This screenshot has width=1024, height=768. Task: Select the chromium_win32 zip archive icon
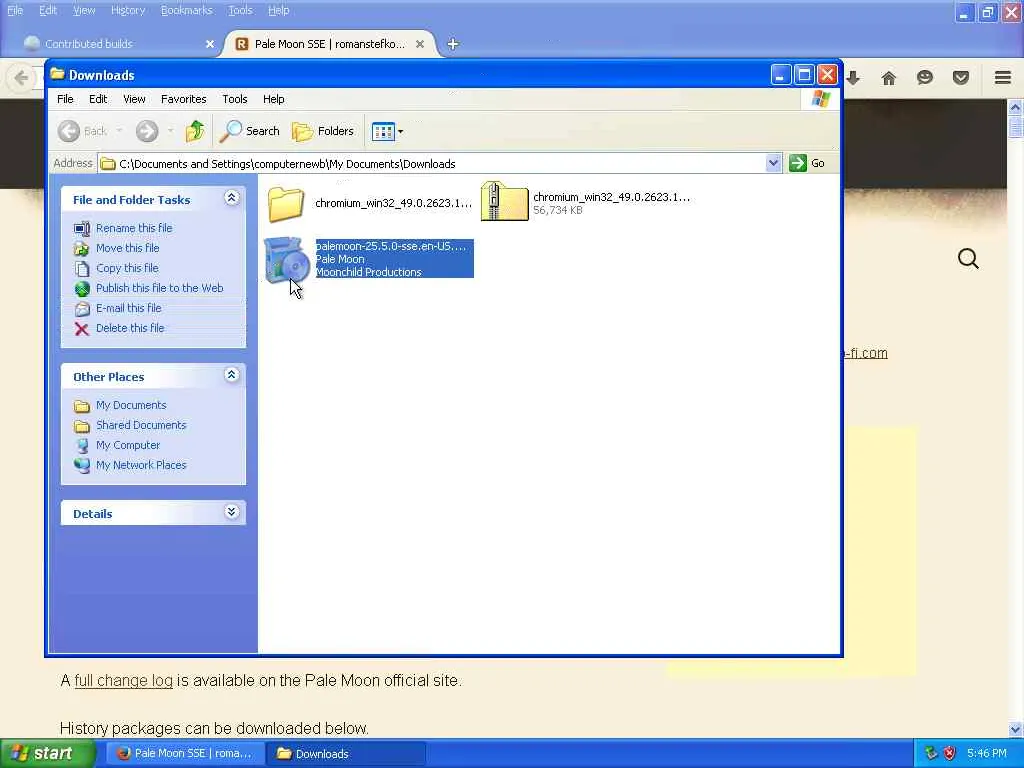(x=504, y=201)
